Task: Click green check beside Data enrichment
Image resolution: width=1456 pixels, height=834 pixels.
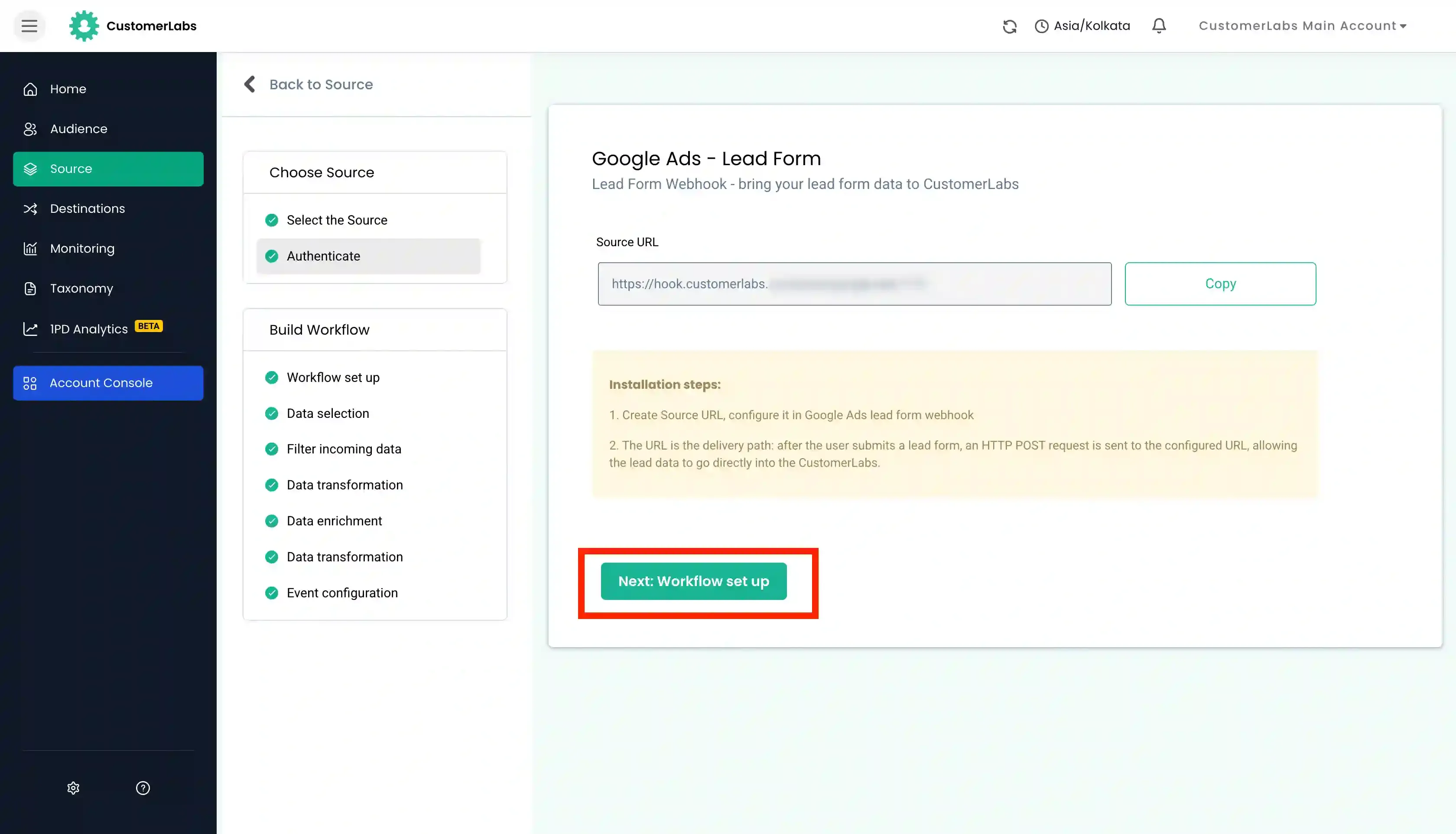Action: coord(272,521)
